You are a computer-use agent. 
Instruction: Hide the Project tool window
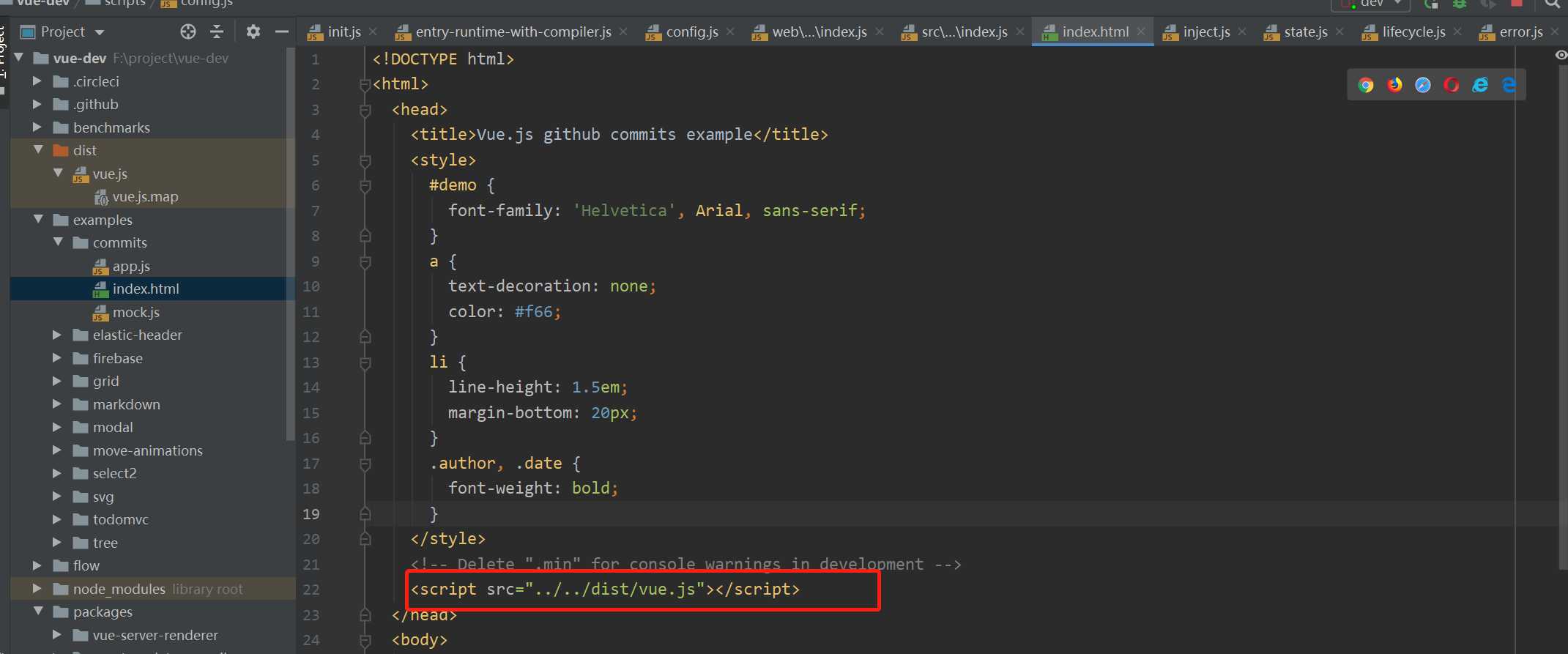point(282,31)
